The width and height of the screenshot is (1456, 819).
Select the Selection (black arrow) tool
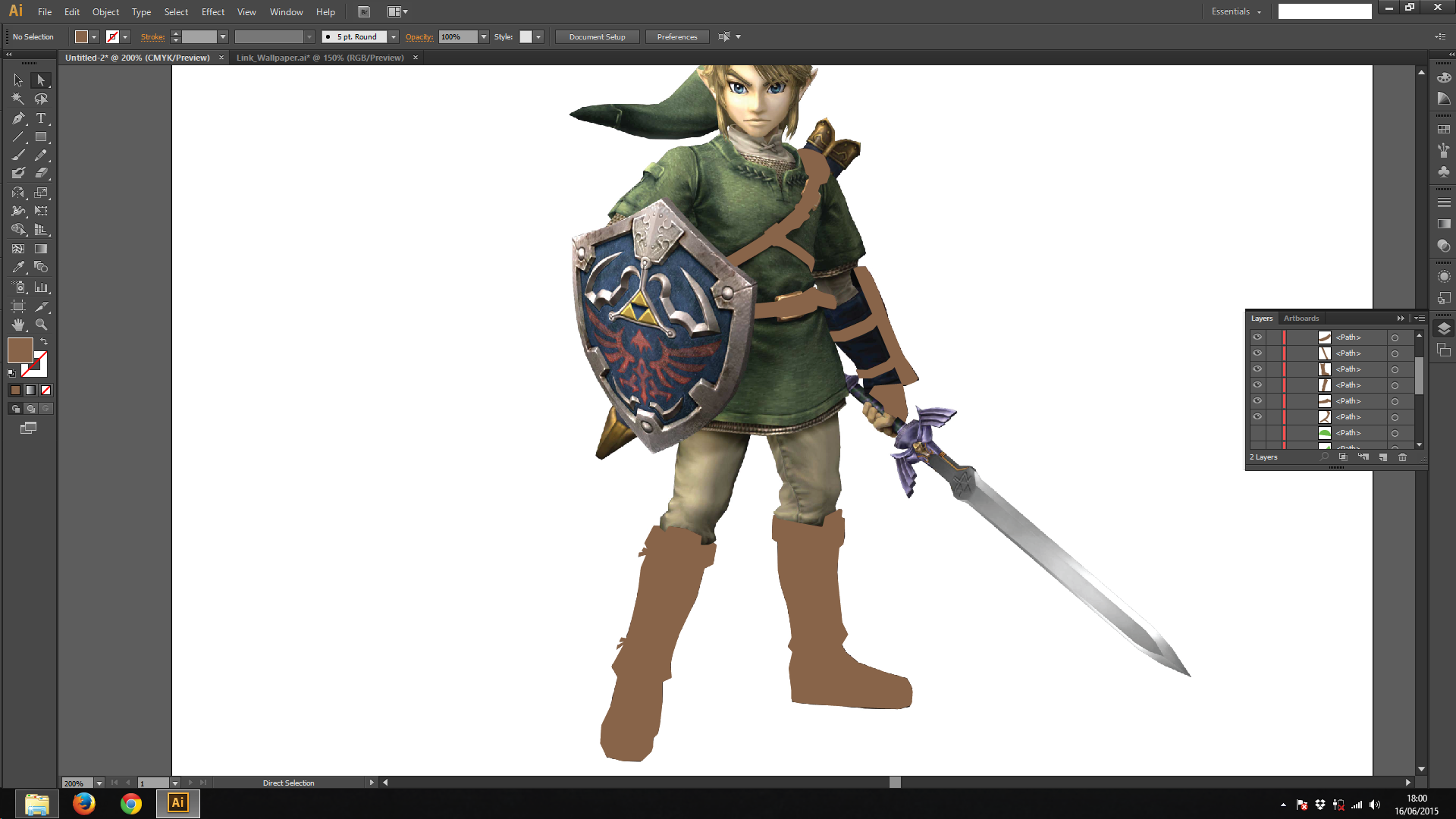pyautogui.click(x=18, y=80)
